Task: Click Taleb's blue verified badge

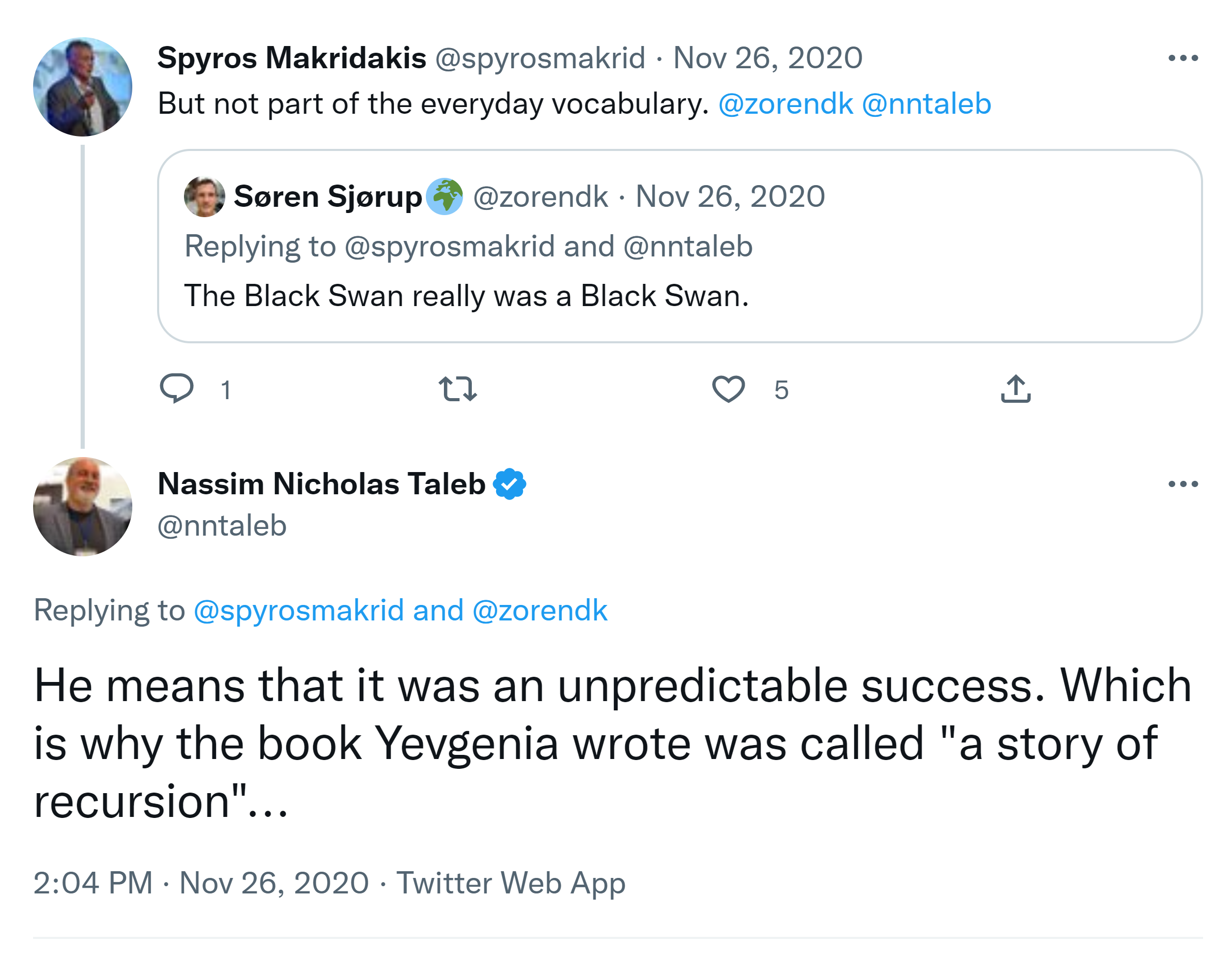Action: pos(510,483)
